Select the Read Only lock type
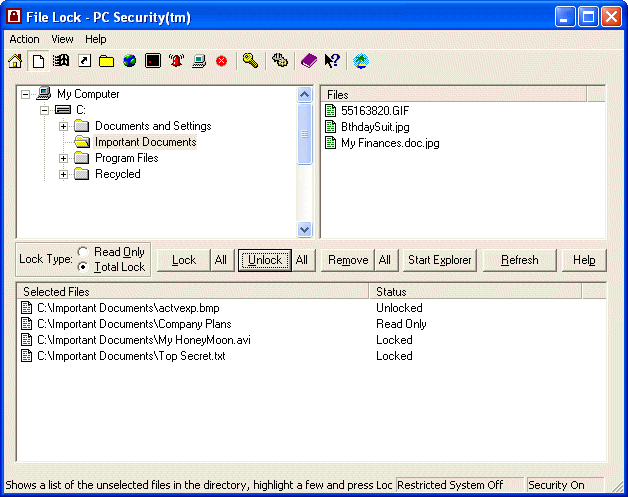 pos(83,252)
